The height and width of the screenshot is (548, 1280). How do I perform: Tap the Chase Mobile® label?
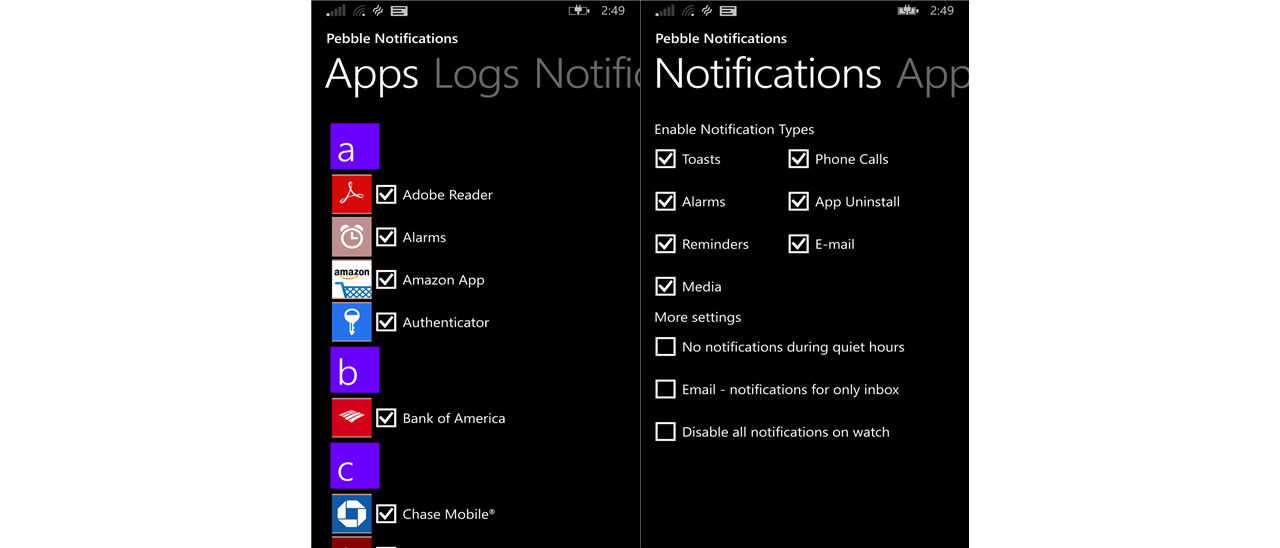[449, 514]
